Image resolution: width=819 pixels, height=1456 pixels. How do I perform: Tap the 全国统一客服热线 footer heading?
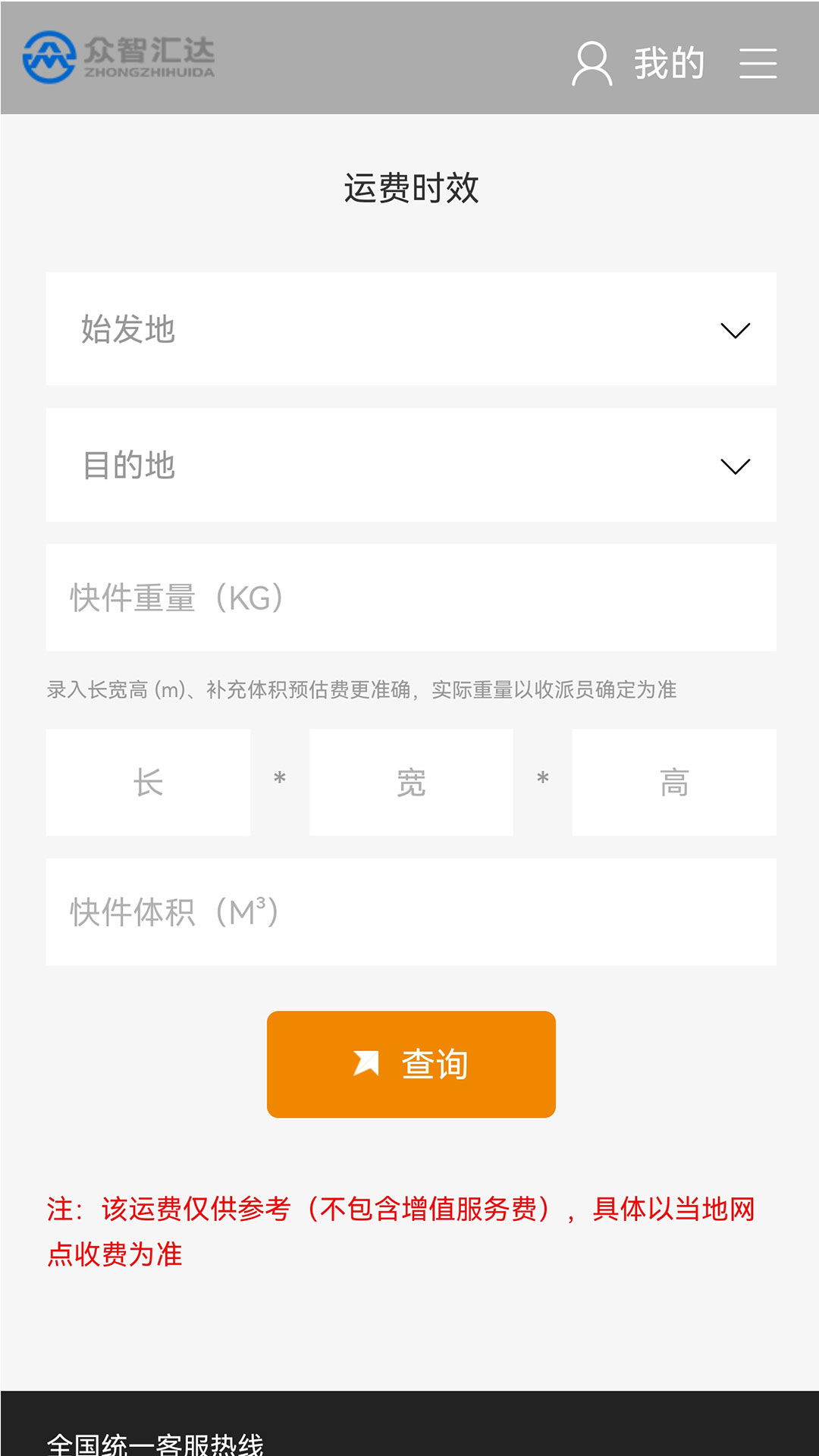(x=155, y=1443)
